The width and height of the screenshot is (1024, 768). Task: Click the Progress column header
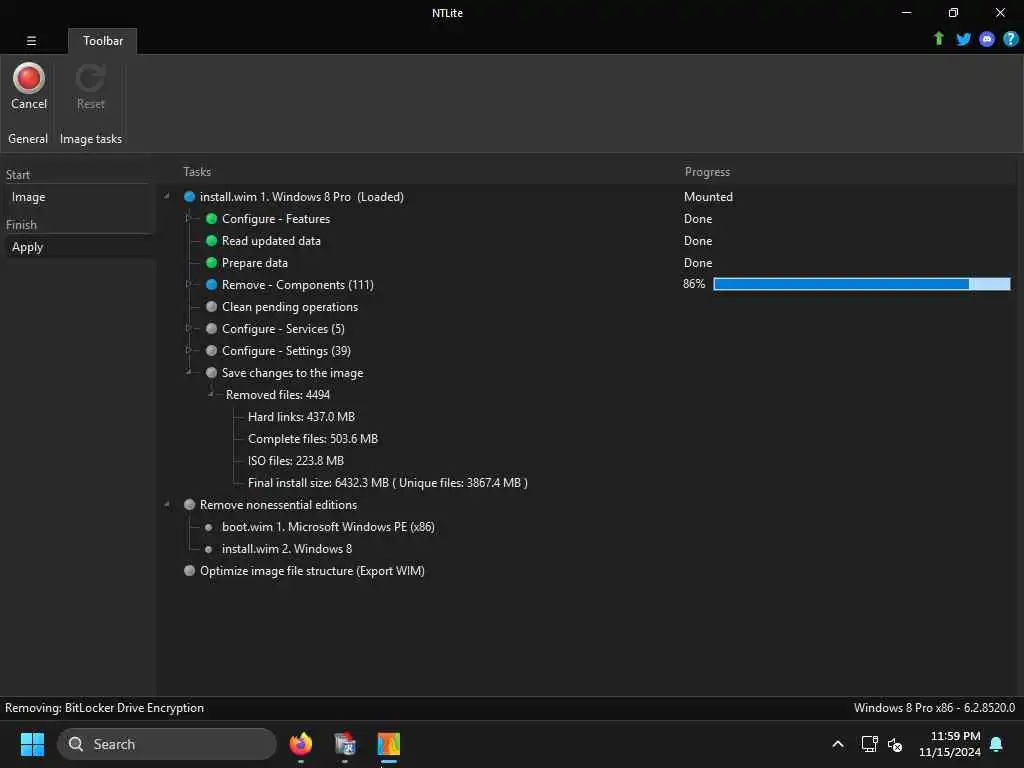707,172
